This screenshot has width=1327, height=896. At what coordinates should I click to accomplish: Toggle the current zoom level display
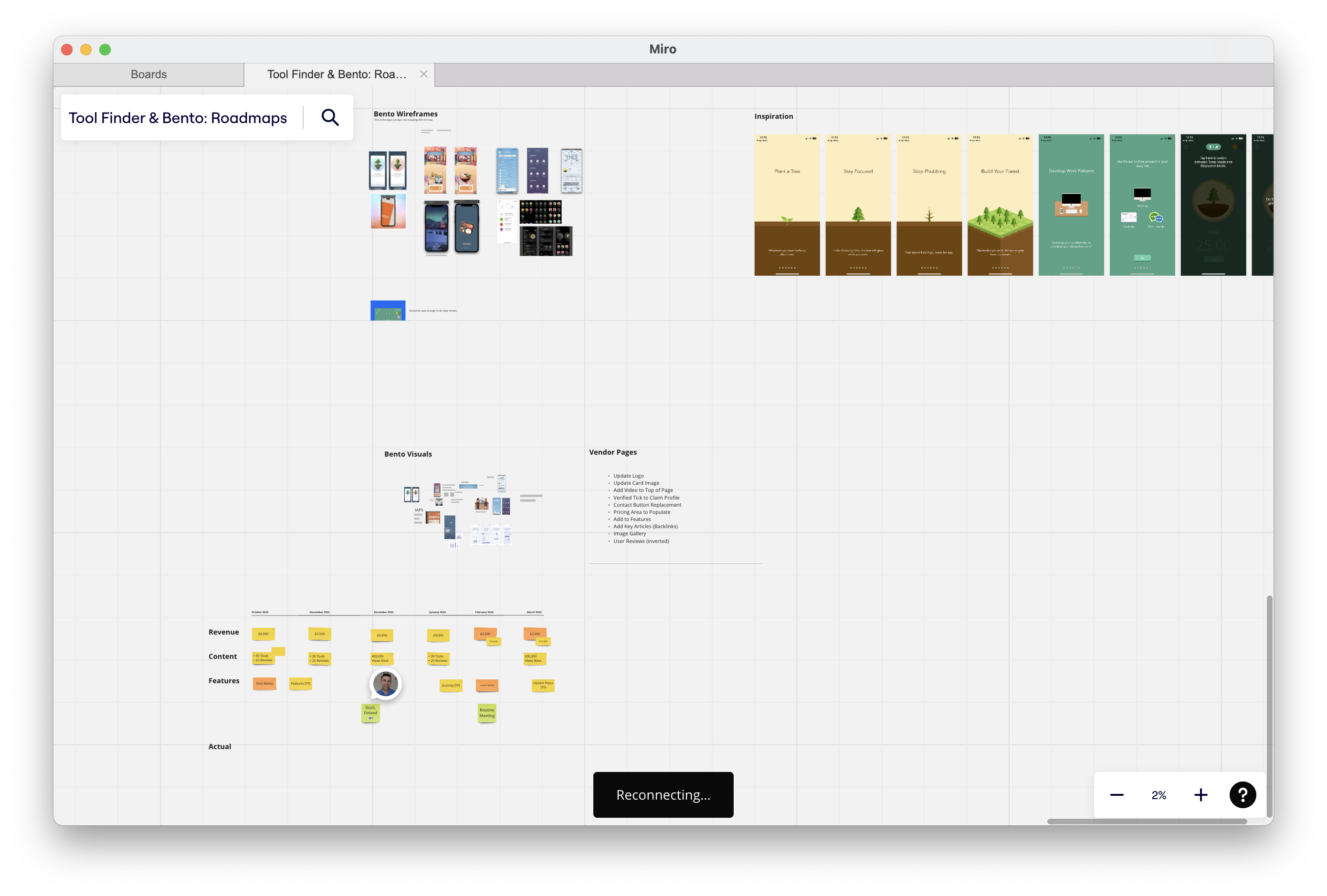click(x=1159, y=794)
